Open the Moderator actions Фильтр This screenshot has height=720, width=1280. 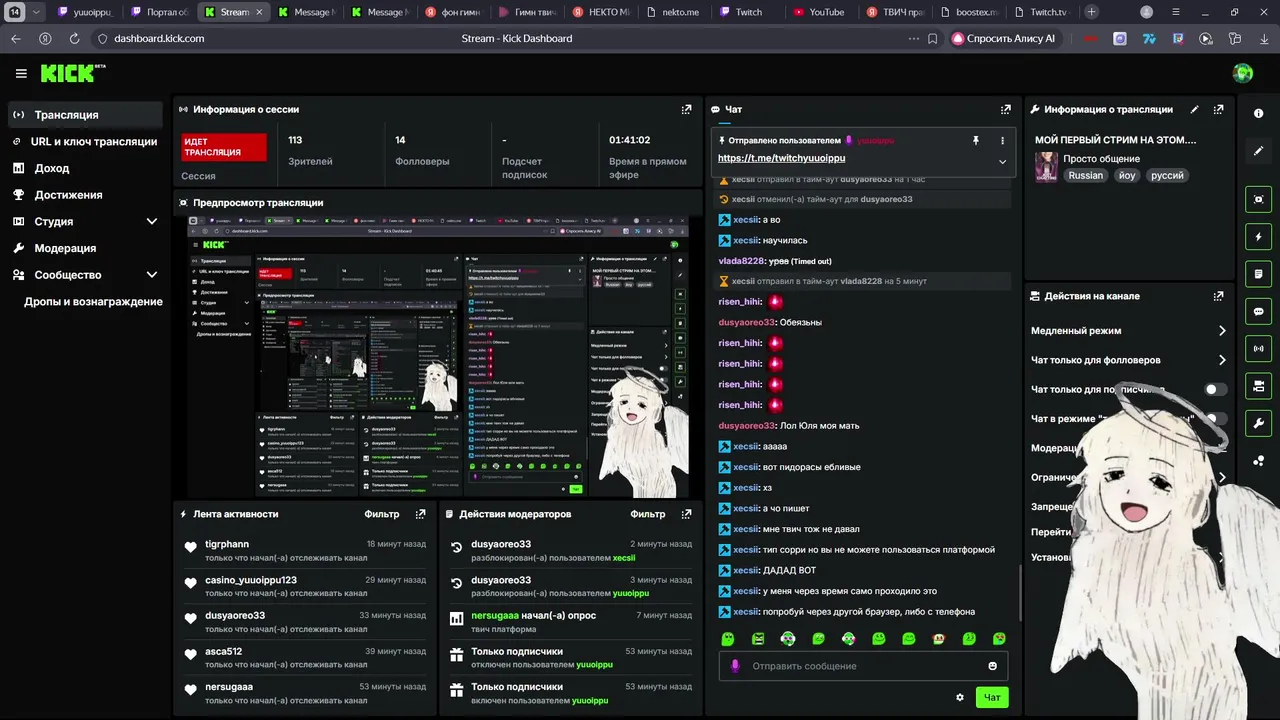647,514
